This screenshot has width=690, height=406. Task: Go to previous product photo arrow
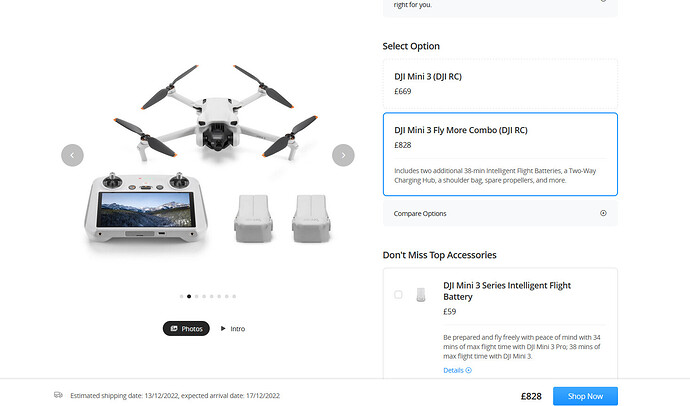72,155
